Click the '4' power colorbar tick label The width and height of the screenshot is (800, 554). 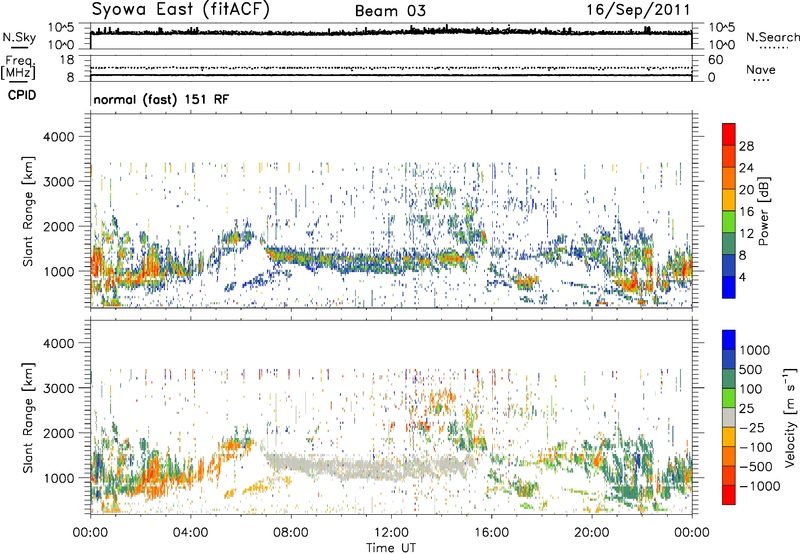pyautogui.click(x=743, y=277)
